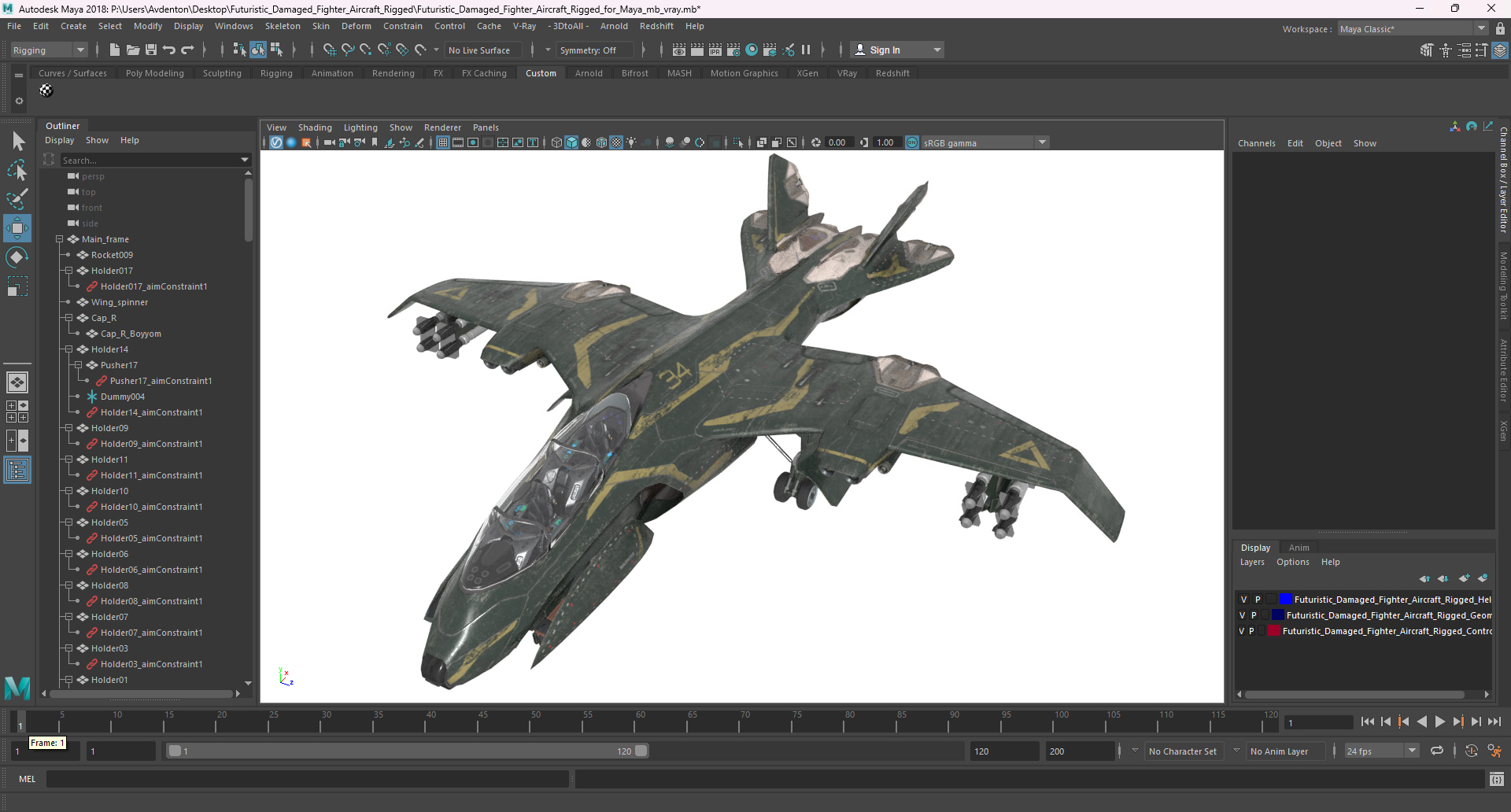Open the sRGB gamma view transform dropdown
The image size is (1511, 812).
1042,142
